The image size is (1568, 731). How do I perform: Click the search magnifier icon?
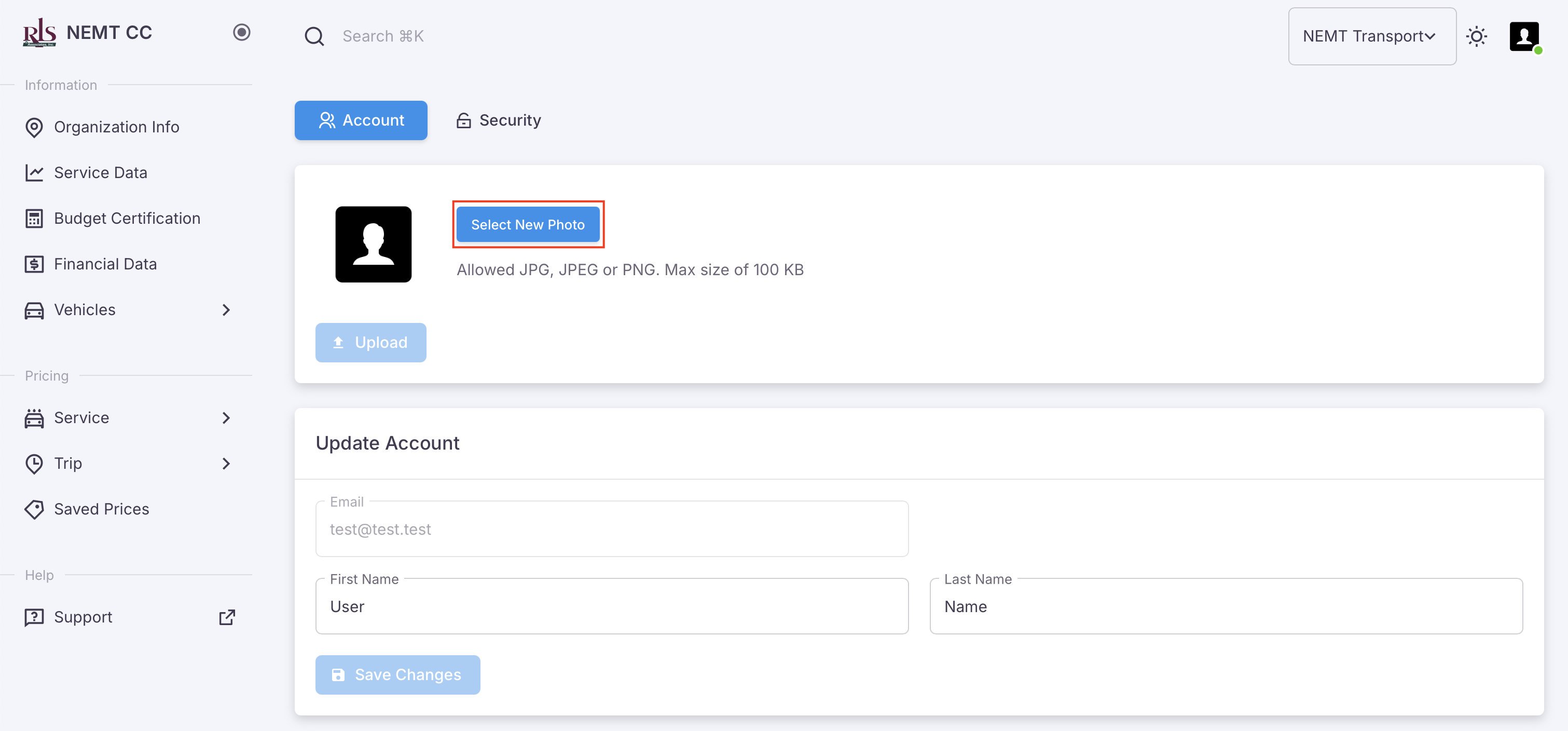314,36
